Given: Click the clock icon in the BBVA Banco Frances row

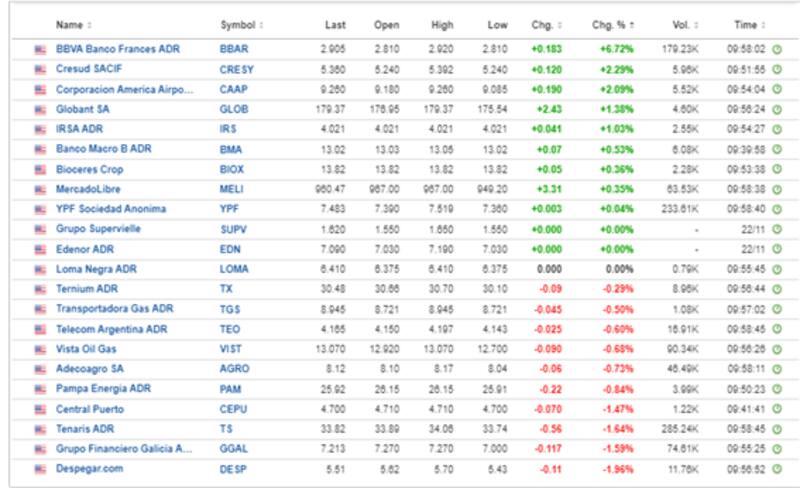Looking at the screenshot, I should pyautogui.click(x=777, y=48).
